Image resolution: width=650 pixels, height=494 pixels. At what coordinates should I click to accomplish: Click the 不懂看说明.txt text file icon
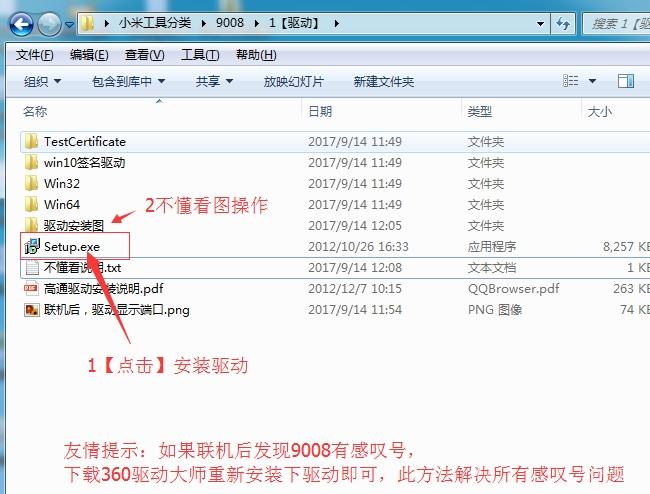tap(32, 268)
